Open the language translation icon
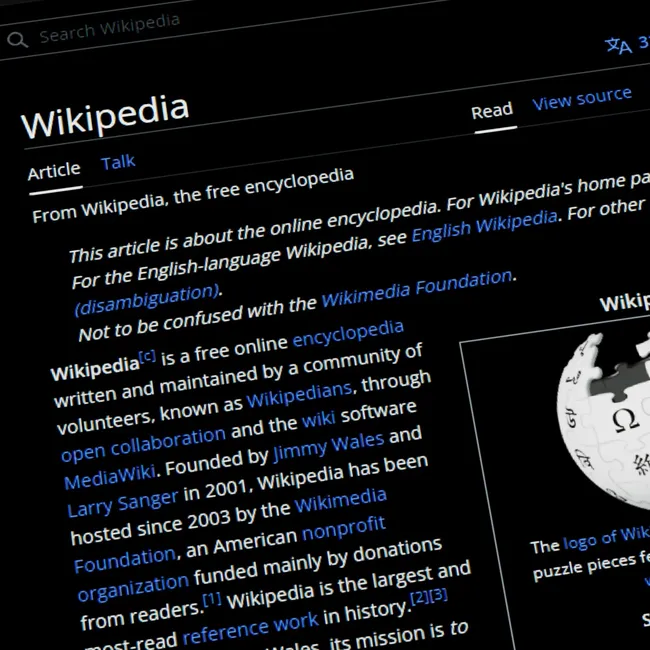 pyautogui.click(x=618, y=45)
